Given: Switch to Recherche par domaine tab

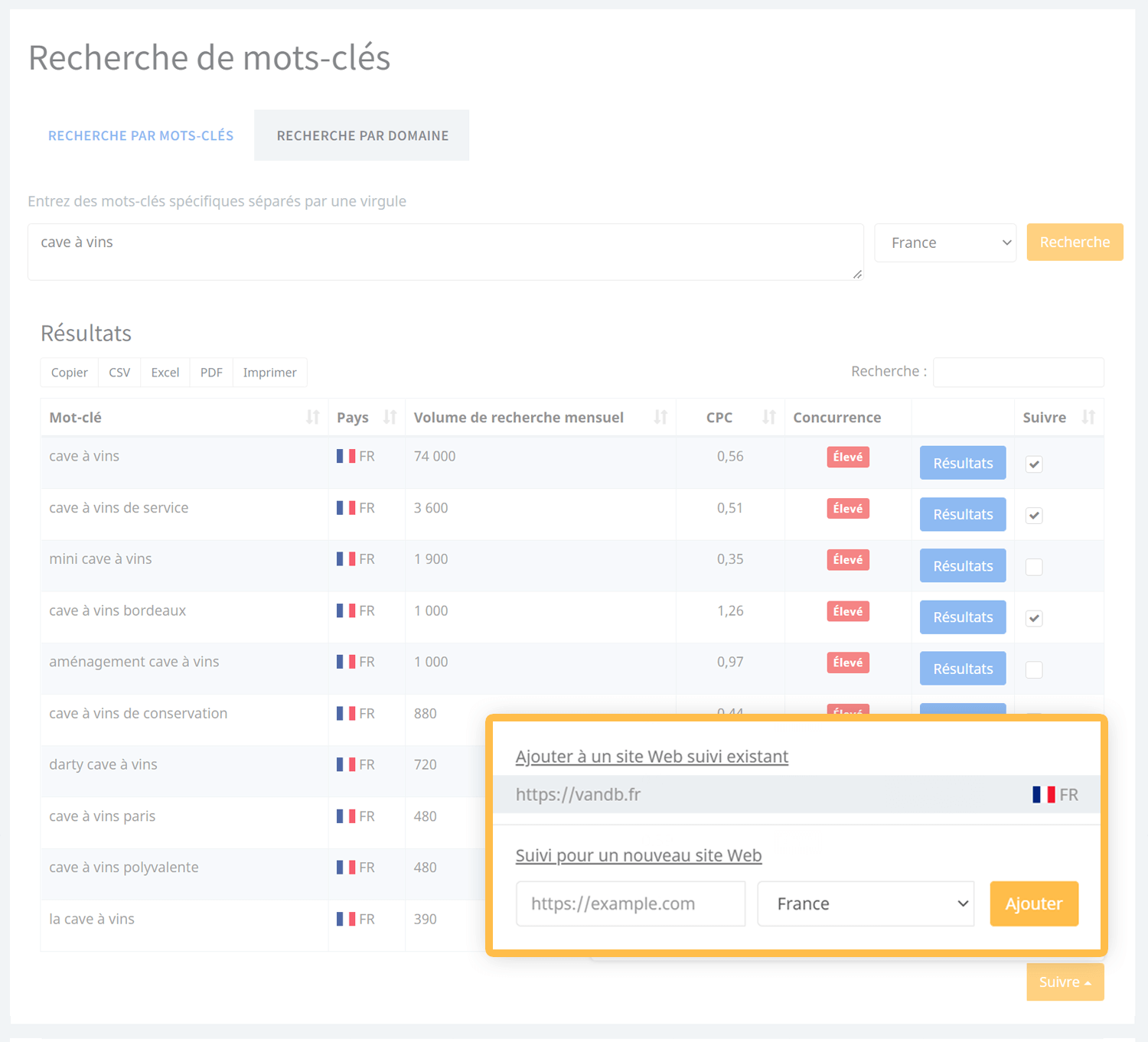Looking at the screenshot, I should pyautogui.click(x=362, y=135).
